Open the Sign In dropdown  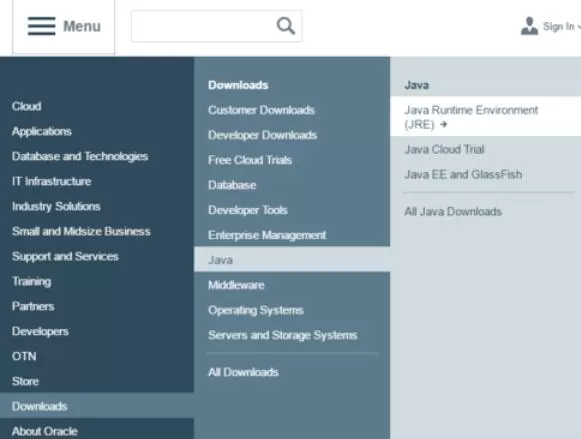pos(561,26)
